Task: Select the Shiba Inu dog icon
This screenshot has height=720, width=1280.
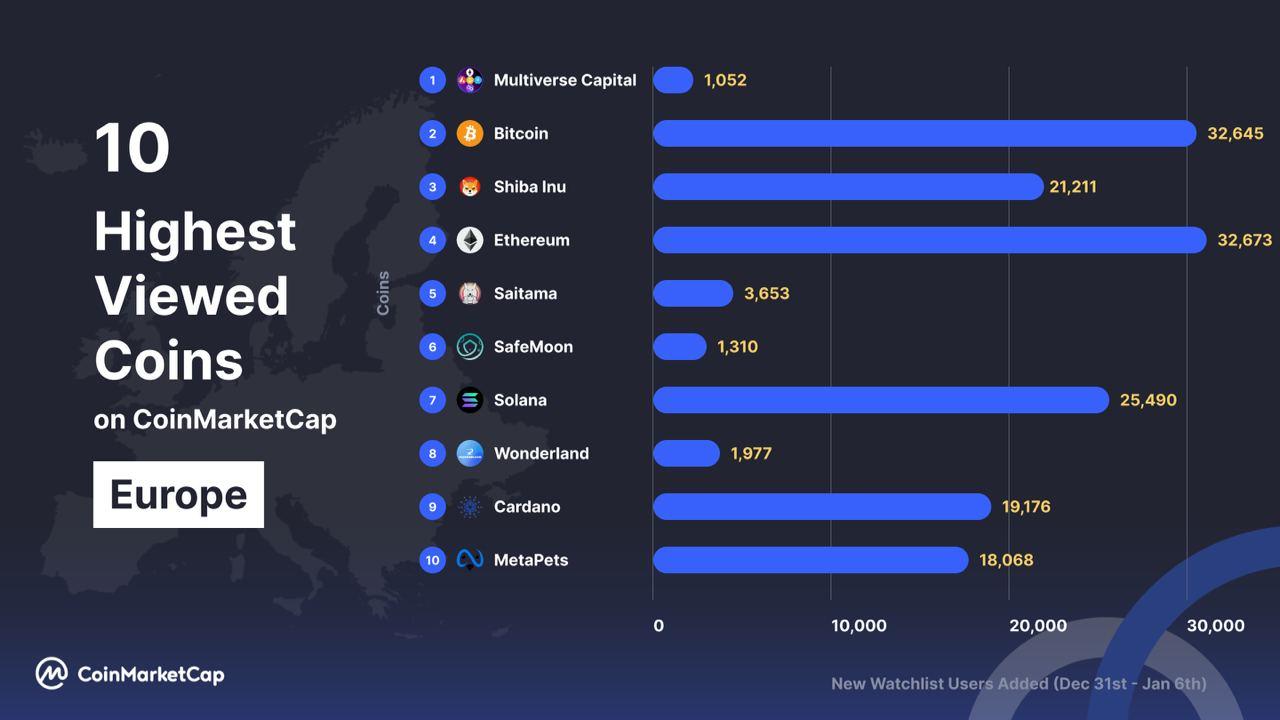Action: click(470, 187)
